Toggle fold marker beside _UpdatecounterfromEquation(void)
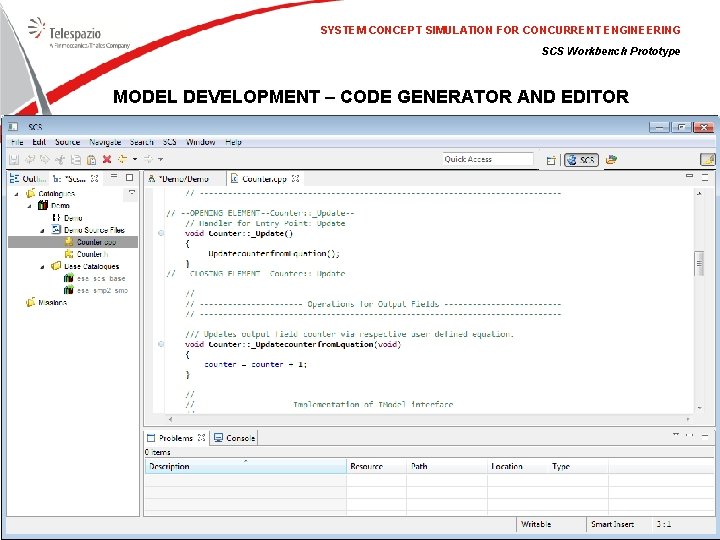The image size is (720, 540). pyautogui.click(x=161, y=344)
